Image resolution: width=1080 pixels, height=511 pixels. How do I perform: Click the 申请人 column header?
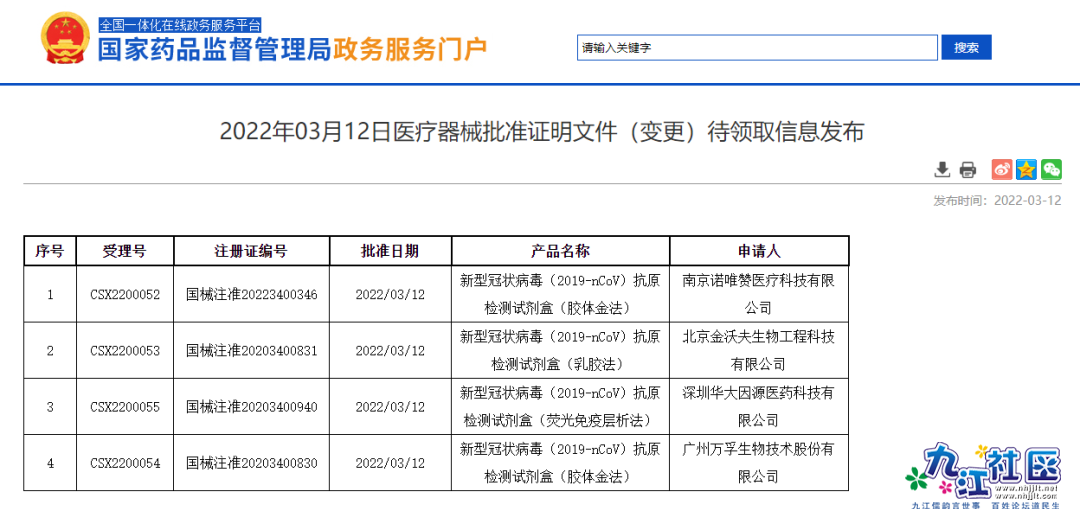click(x=759, y=251)
